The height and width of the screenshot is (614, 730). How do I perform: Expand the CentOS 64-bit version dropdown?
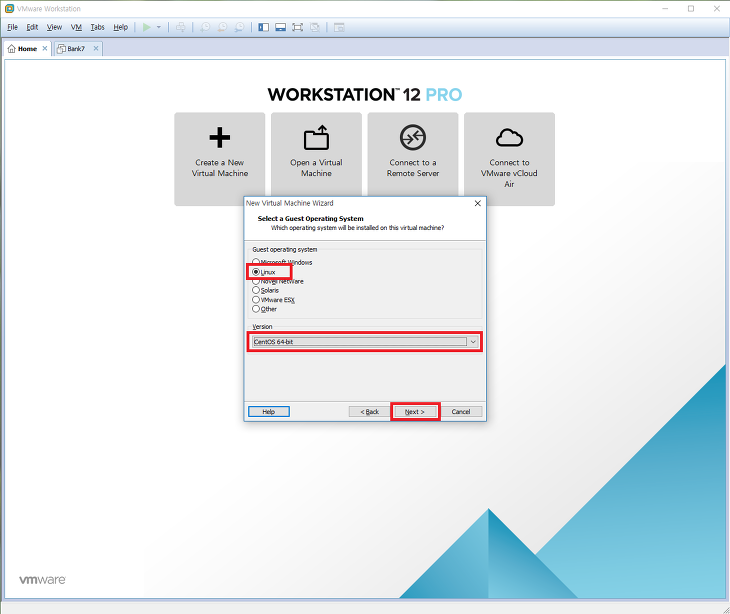click(473, 342)
